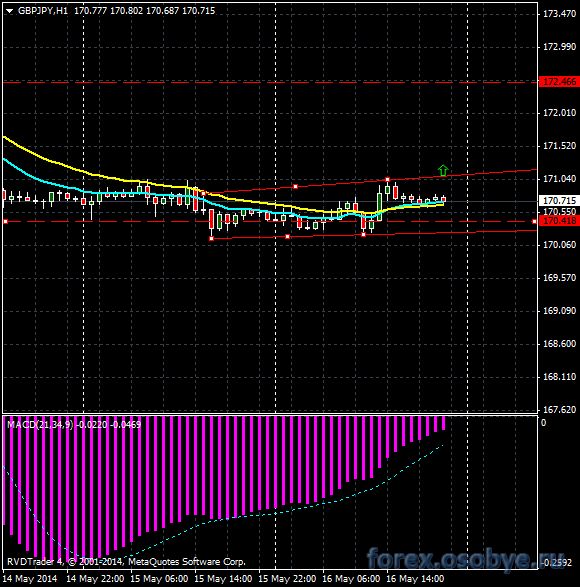The width and height of the screenshot is (580, 587).
Task: Click the GBPJPY,H1 chart title text
Action: 43,11
